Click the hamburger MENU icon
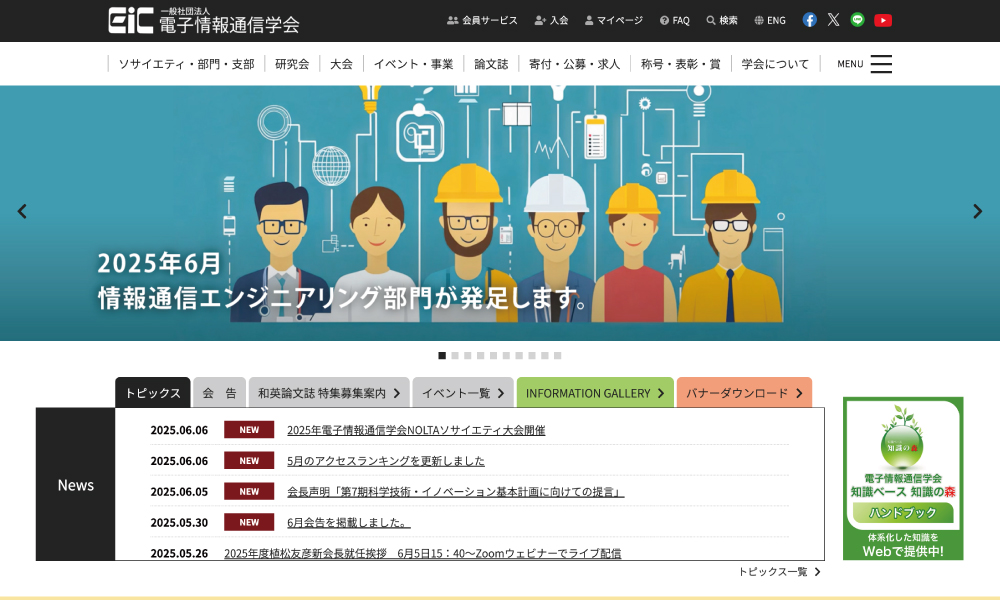Screen dimensions: 1000x600 pyautogui.click(x=880, y=64)
